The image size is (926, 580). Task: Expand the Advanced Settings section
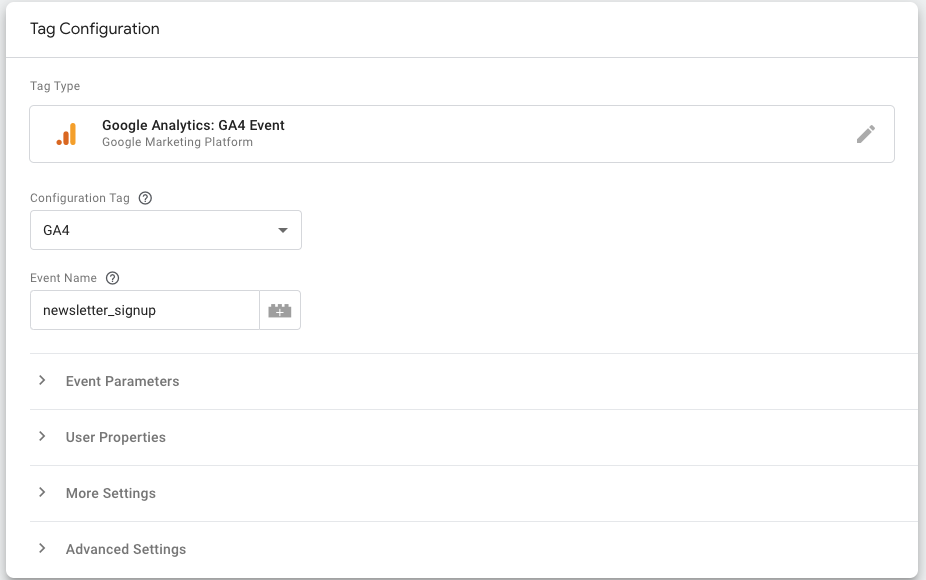coord(125,549)
